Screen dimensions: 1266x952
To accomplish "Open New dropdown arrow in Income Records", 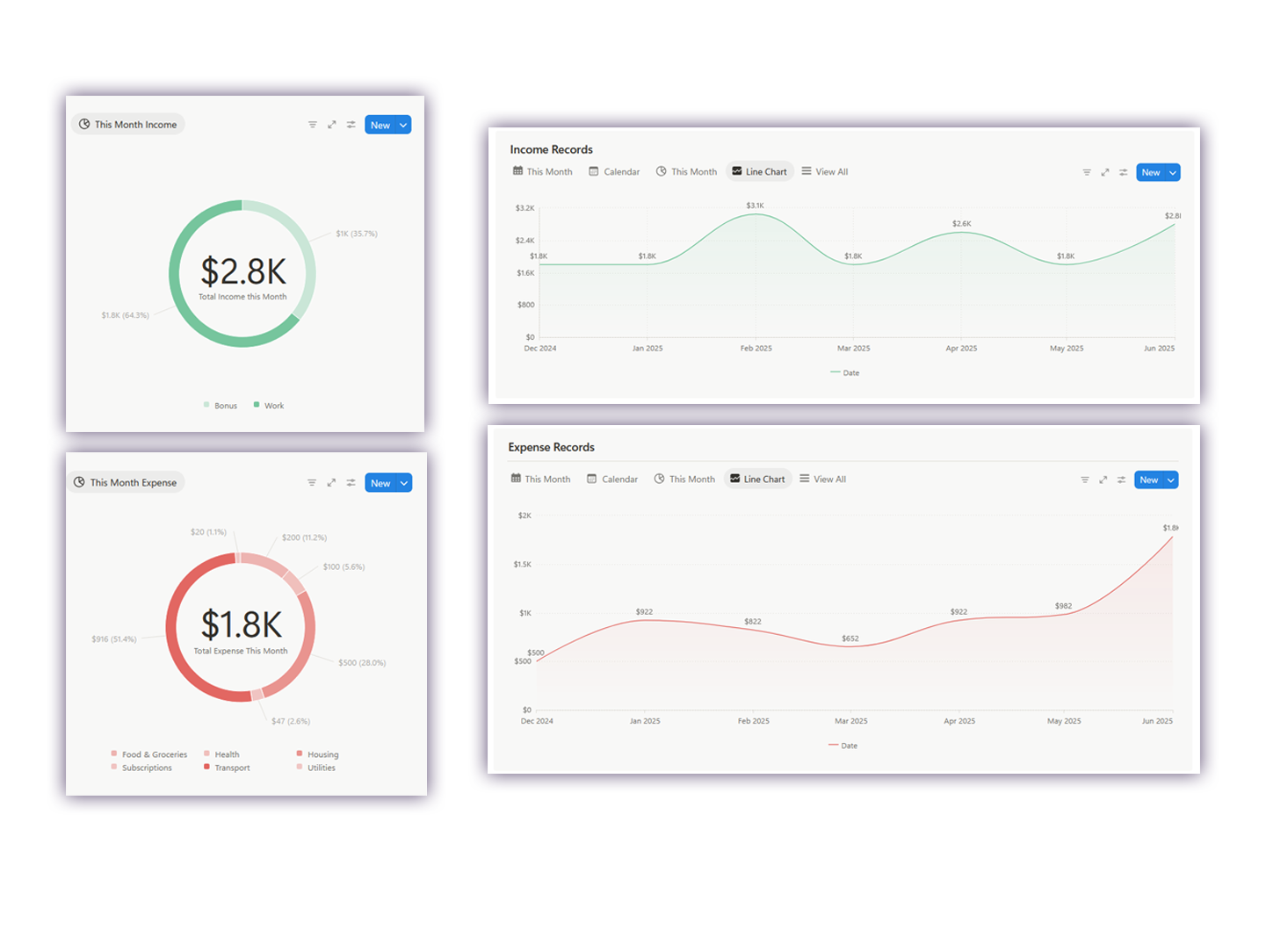I will point(1172,173).
